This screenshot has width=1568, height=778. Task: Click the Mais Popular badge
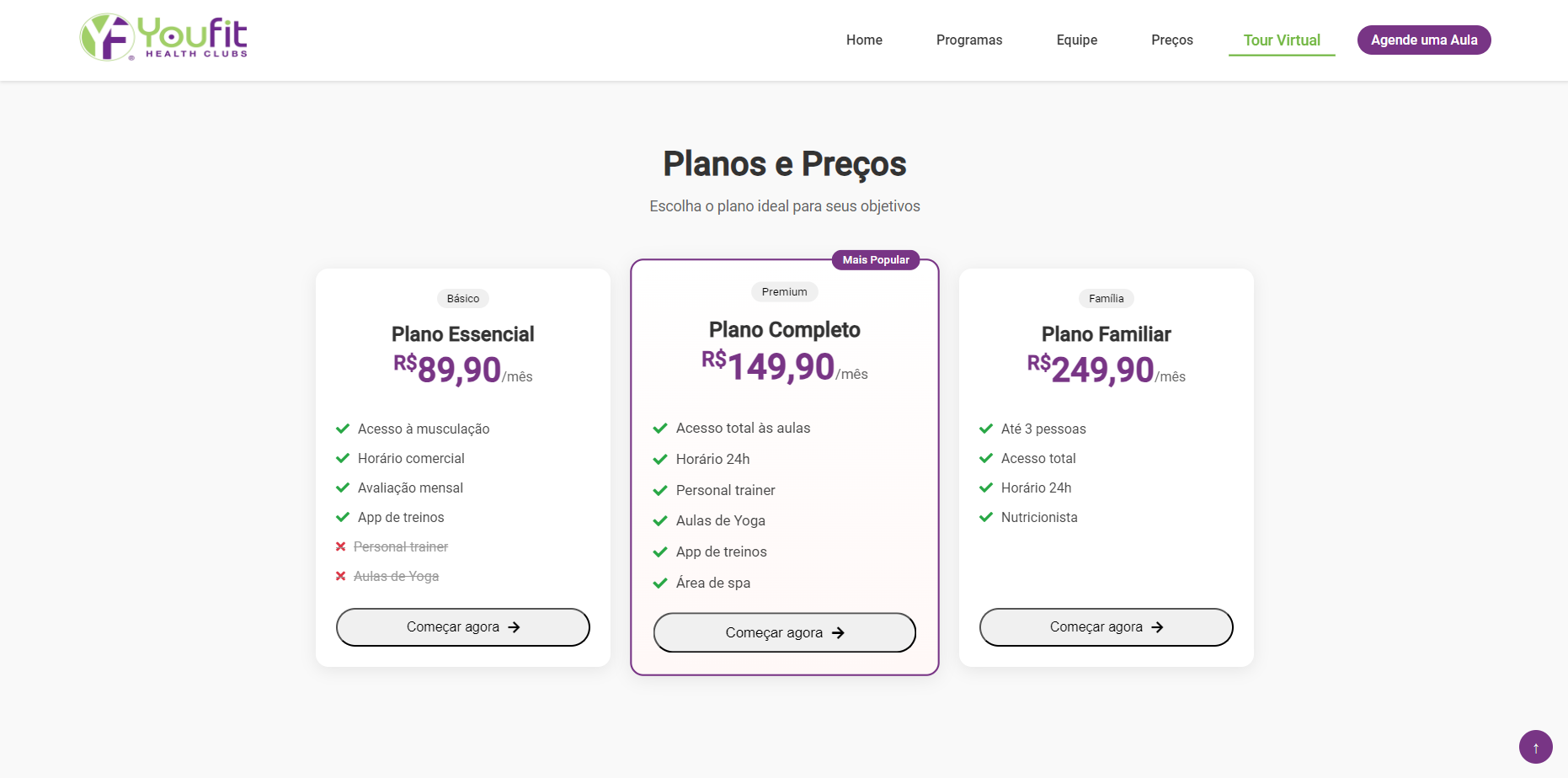click(x=876, y=260)
